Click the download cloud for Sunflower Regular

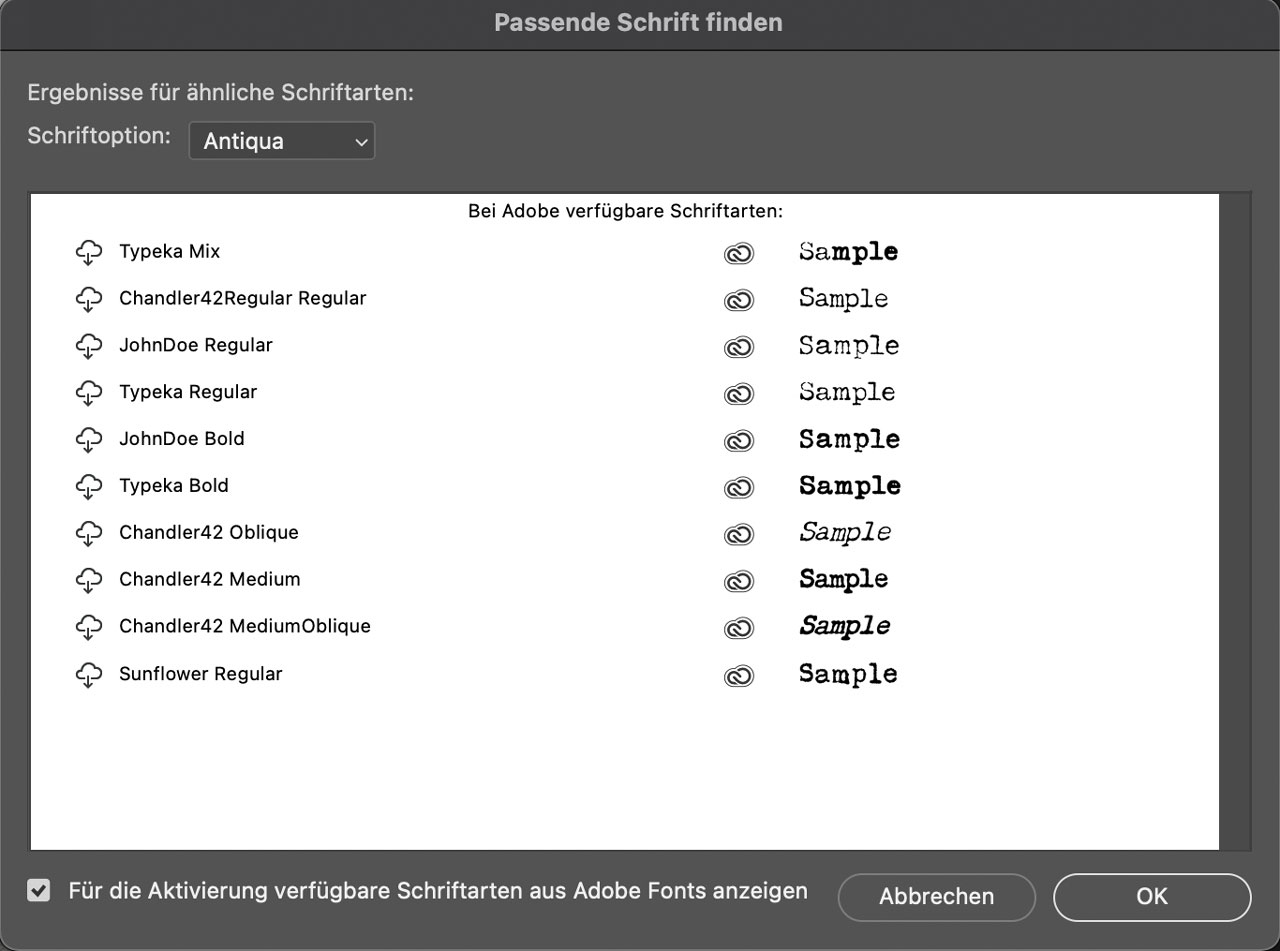89,675
